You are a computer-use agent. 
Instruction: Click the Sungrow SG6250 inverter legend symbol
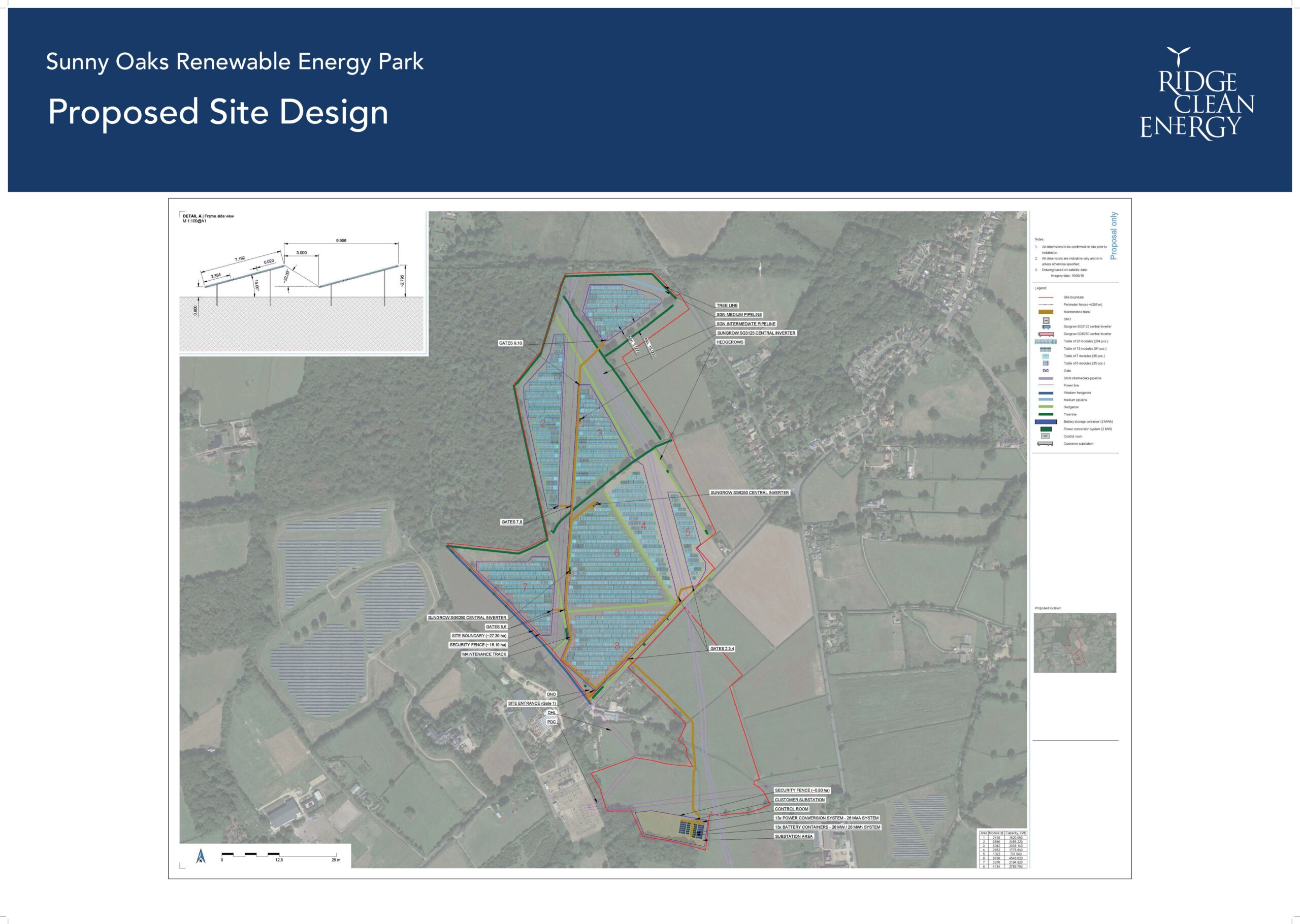[1046, 335]
